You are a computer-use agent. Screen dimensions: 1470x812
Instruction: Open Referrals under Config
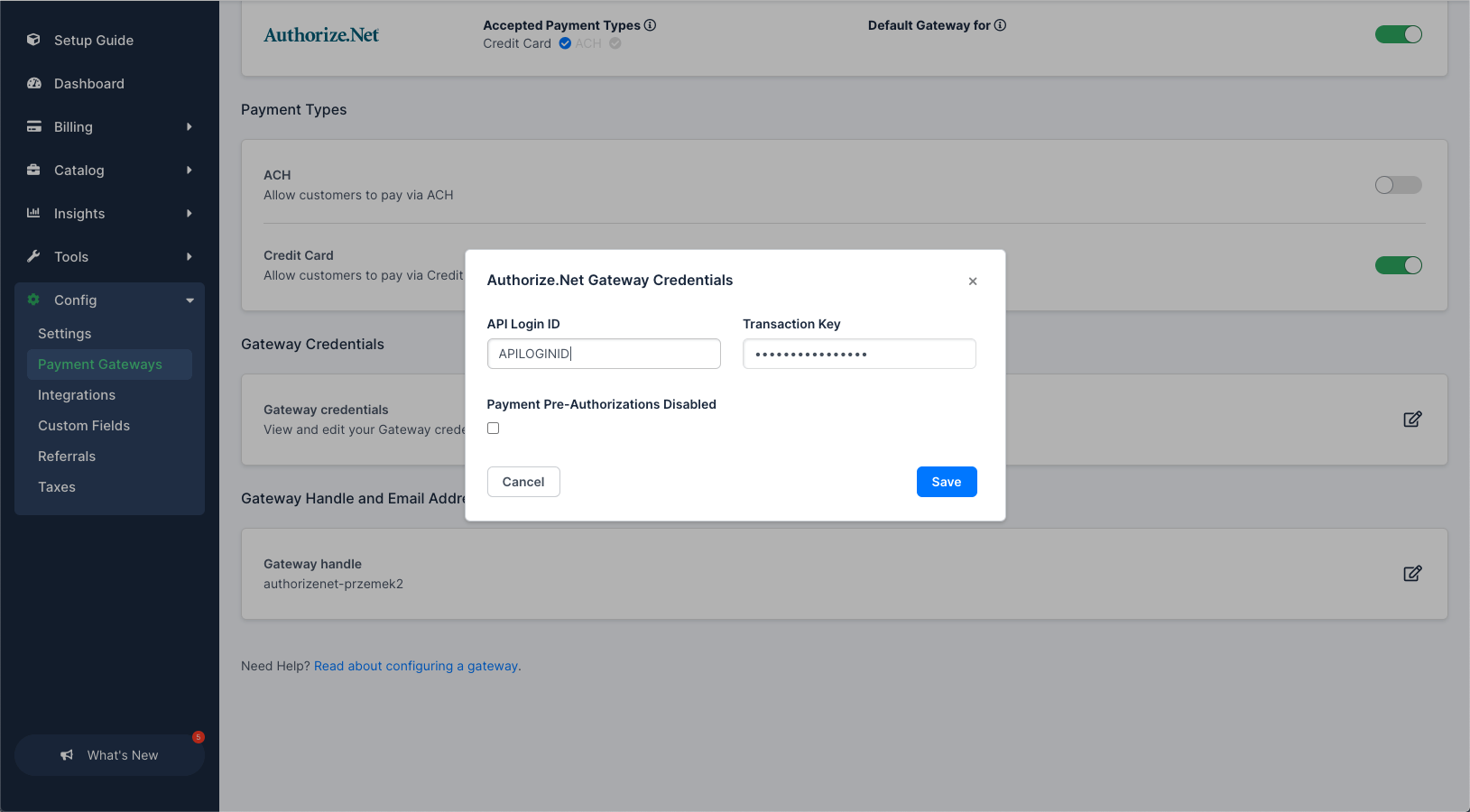click(67, 457)
